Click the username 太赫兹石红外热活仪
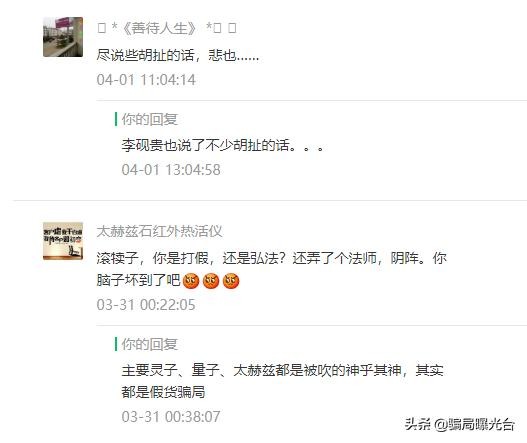Screen dimensions: 527x443 point(159,231)
